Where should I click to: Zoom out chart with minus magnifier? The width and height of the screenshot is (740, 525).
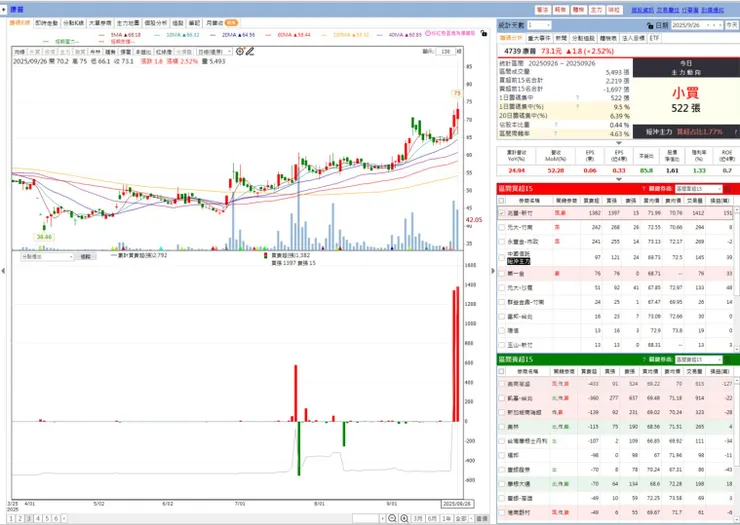(x=392, y=518)
